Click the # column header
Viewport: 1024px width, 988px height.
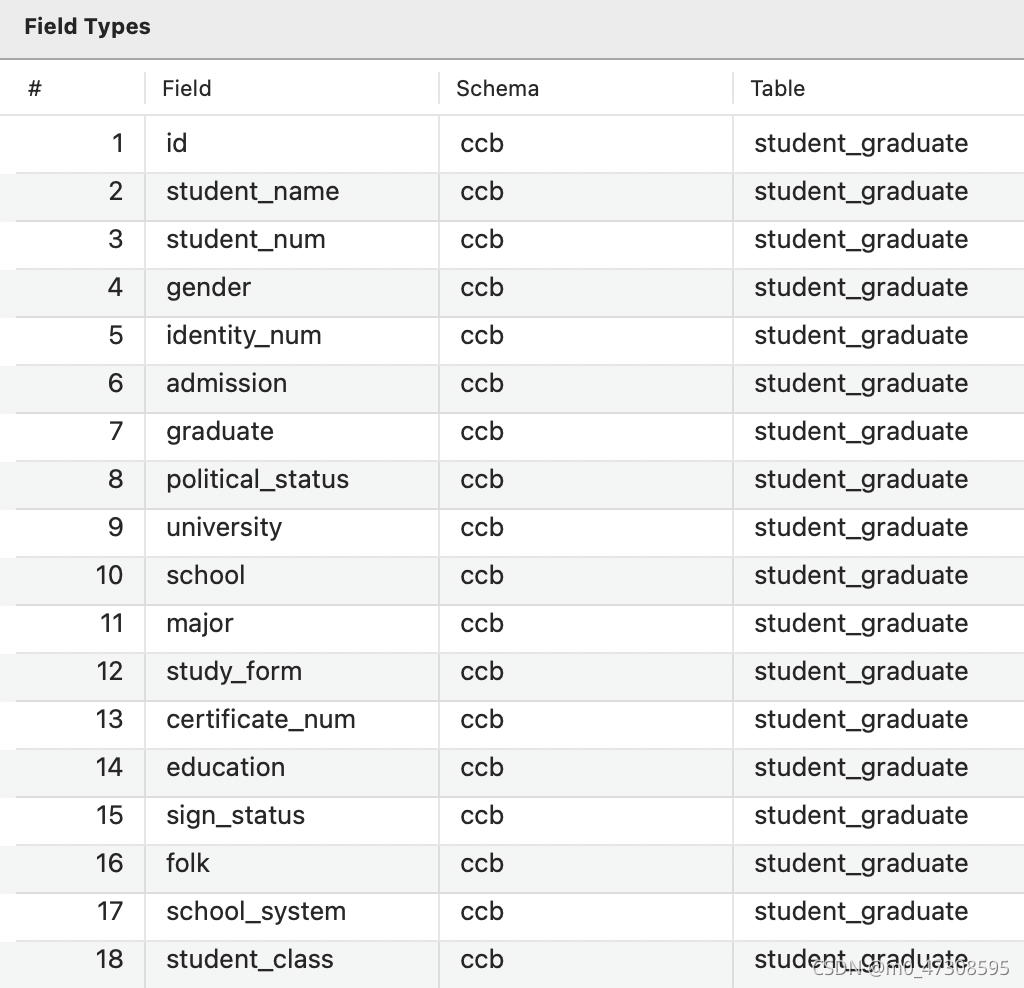72,88
